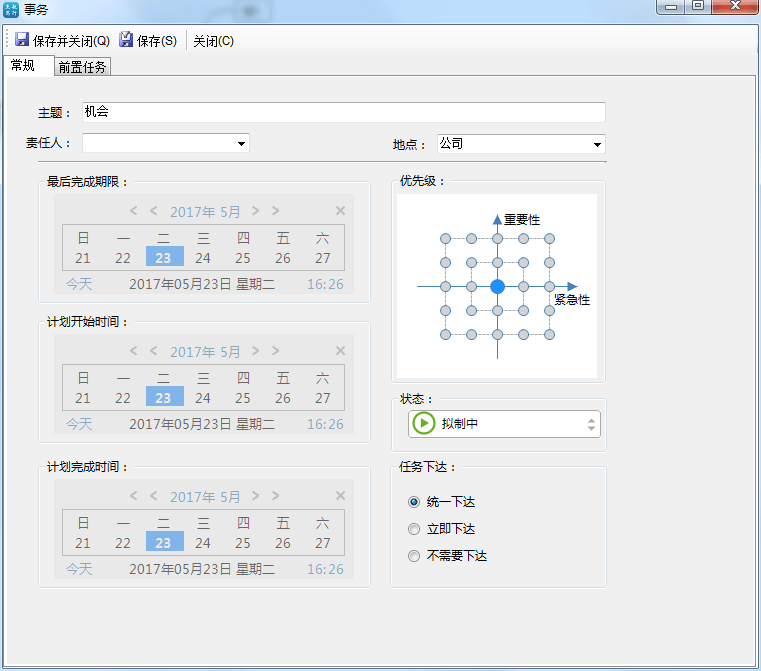Select the 统一下达 radio option
Screen dimensions: 761x671
point(414,502)
